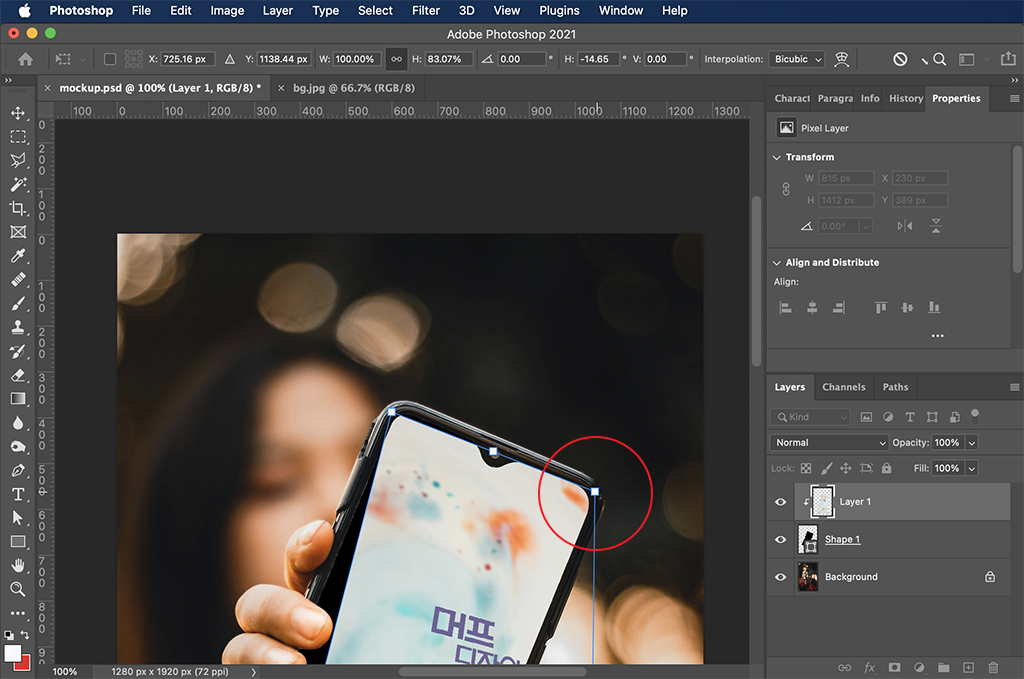Delete layer with trash icon
Screen dimensions: 1024x679
tap(993, 667)
